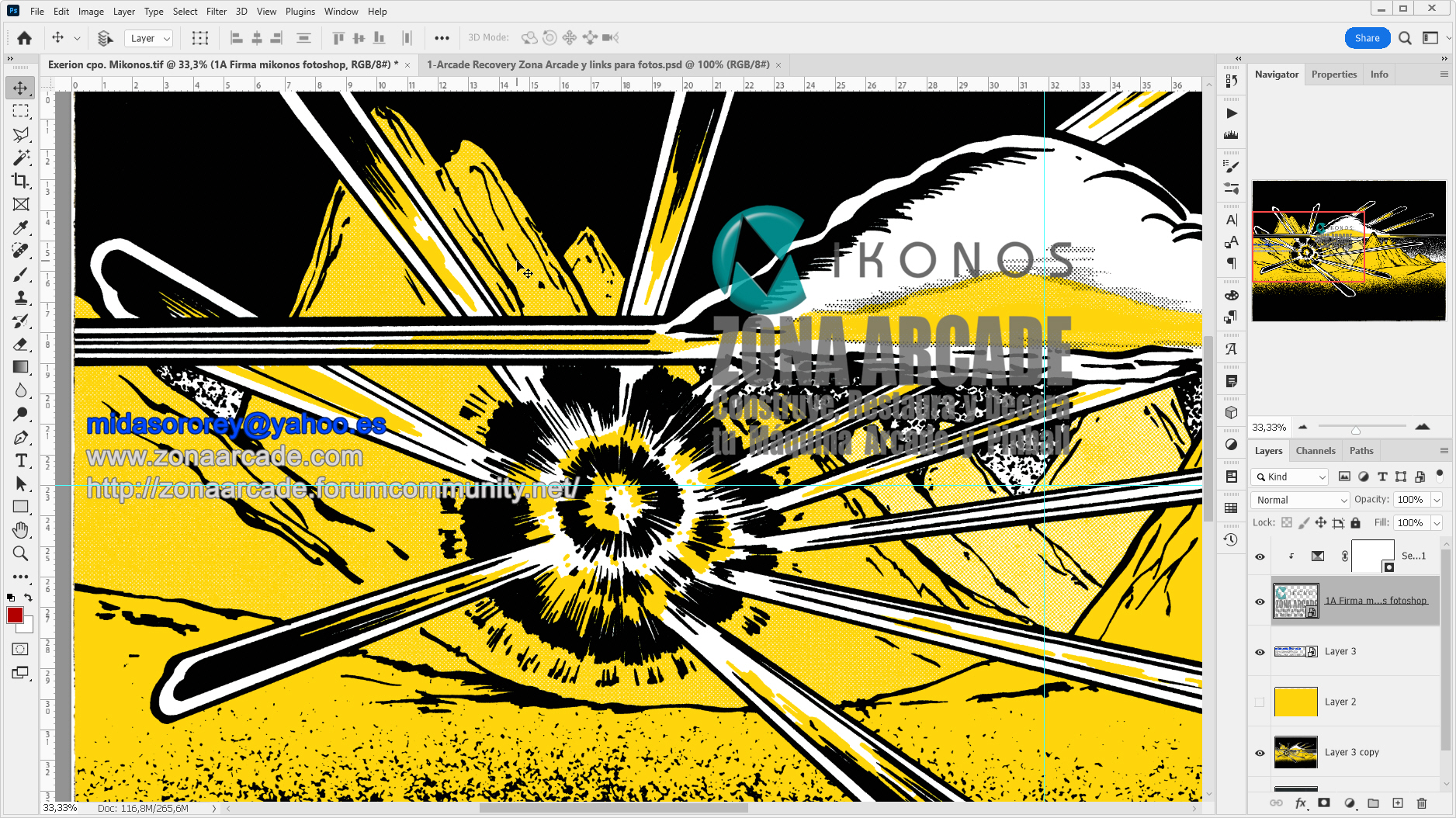Screen dimensions: 1456x818
Task: Click the Share button
Action: [x=1367, y=38]
